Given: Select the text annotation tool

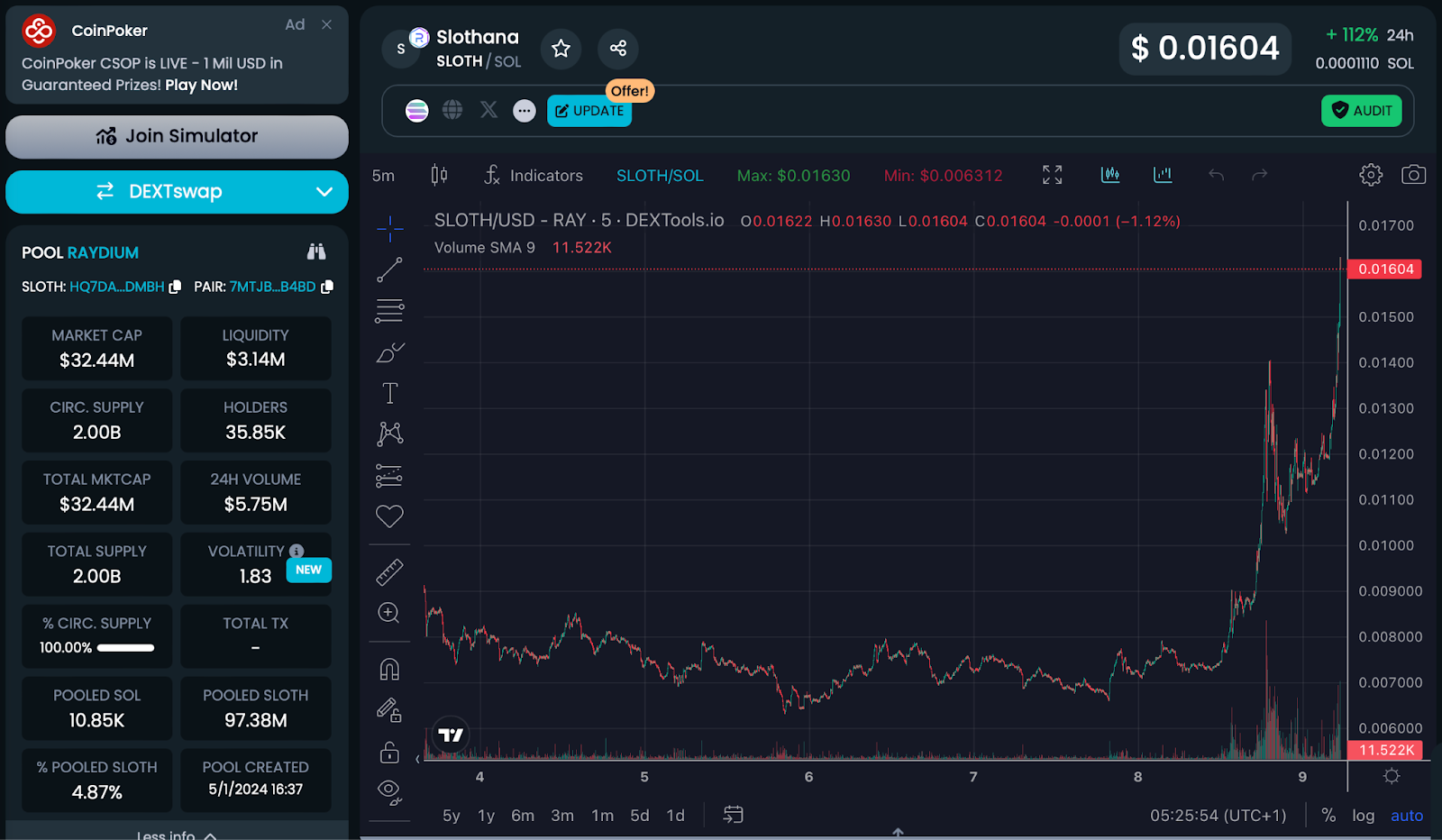Looking at the screenshot, I should tap(389, 393).
